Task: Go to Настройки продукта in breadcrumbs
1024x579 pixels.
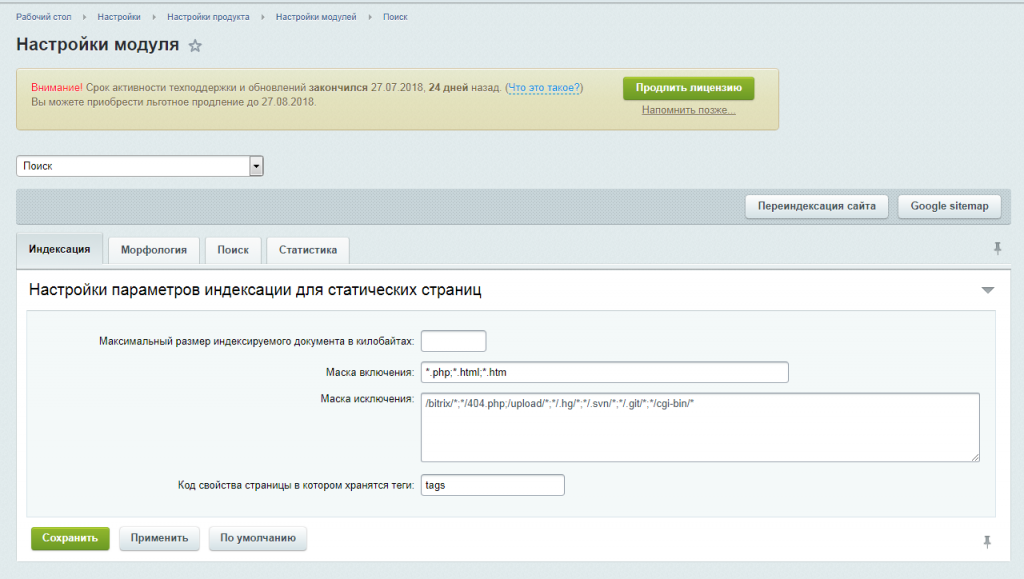Action: pyautogui.click(x=208, y=17)
